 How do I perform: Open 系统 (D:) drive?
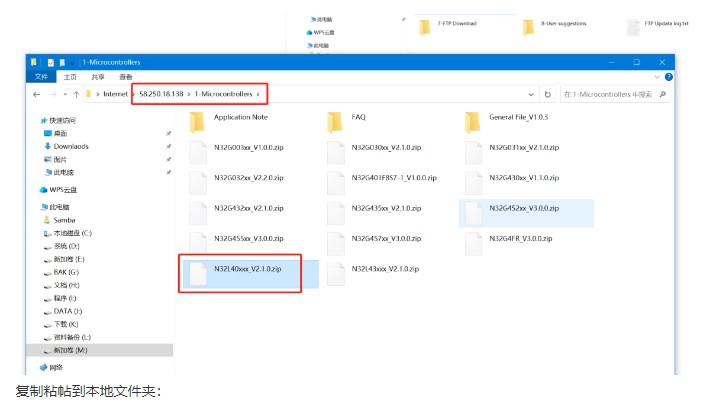point(67,246)
